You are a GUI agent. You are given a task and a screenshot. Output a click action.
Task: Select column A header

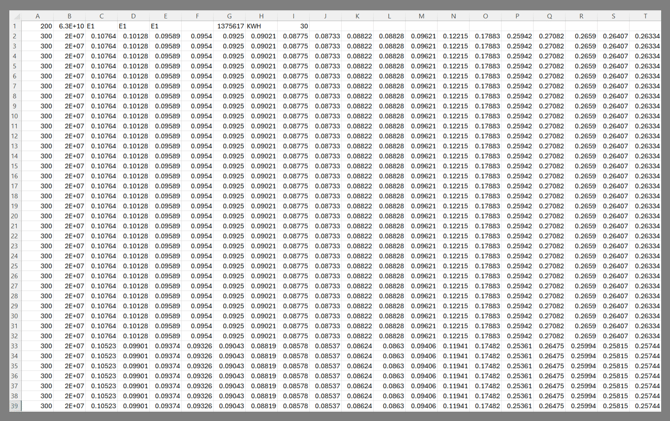coord(38,16)
